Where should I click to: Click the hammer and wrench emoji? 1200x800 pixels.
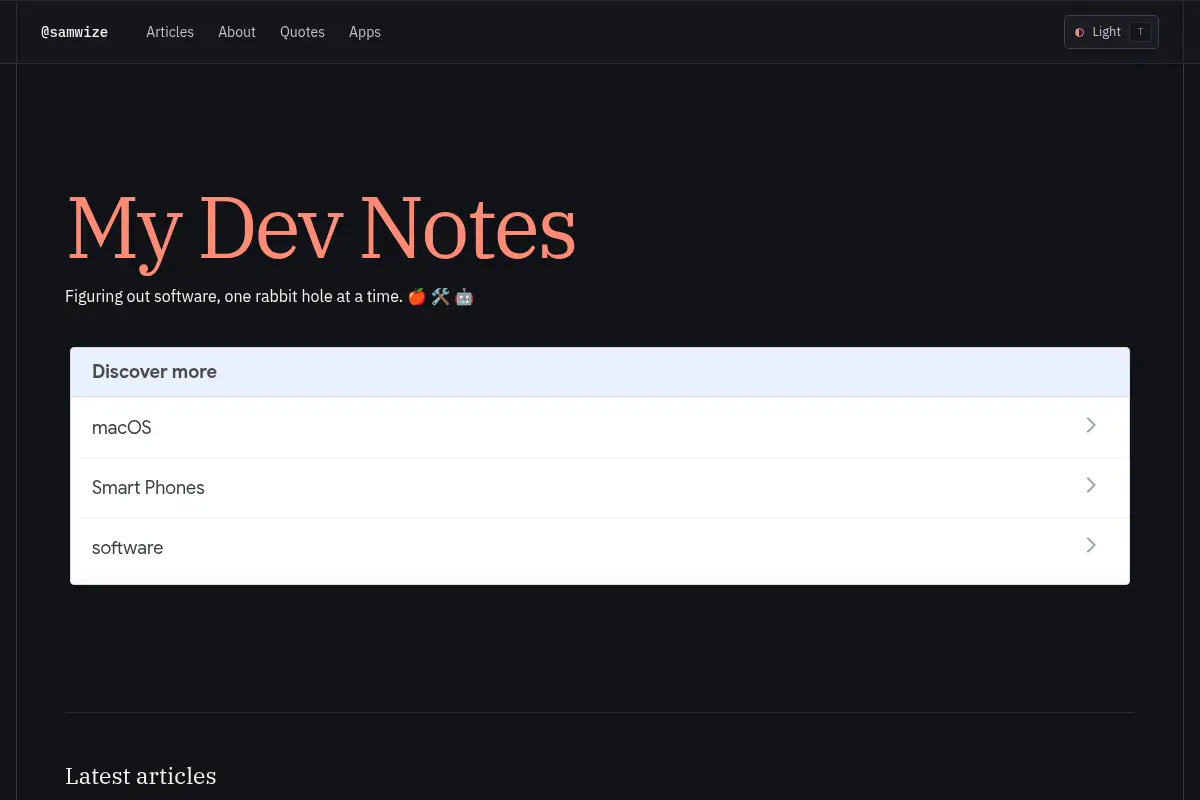click(x=440, y=297)
